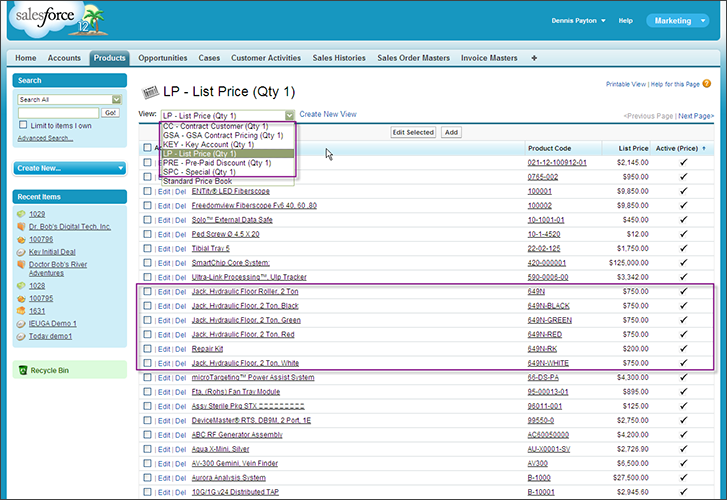Click the Key Initial Deal item icon
Viewport: 727px width, 500px height.
click(x=21, y=252)
